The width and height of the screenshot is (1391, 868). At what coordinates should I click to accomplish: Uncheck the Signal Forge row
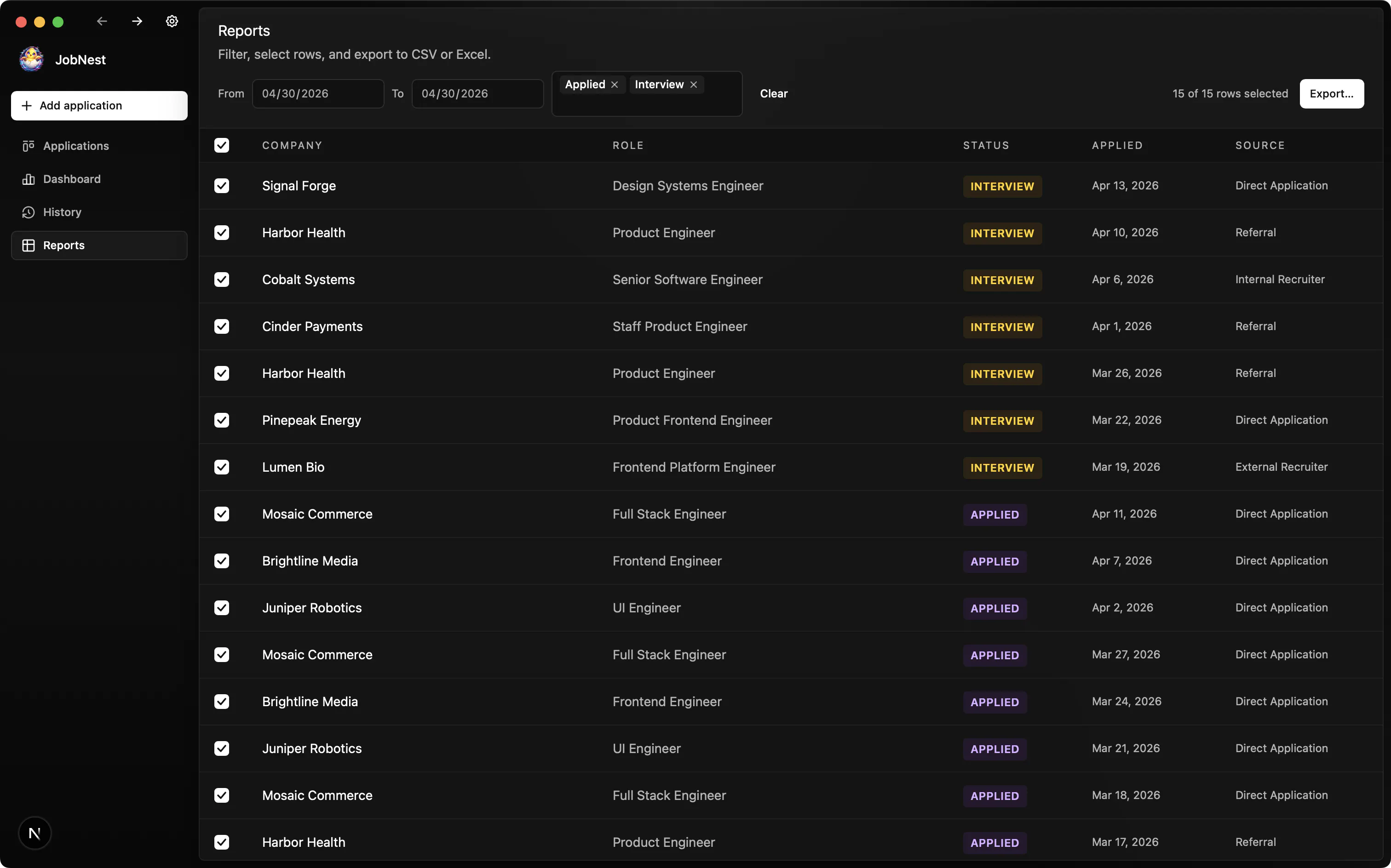(222, 185)
